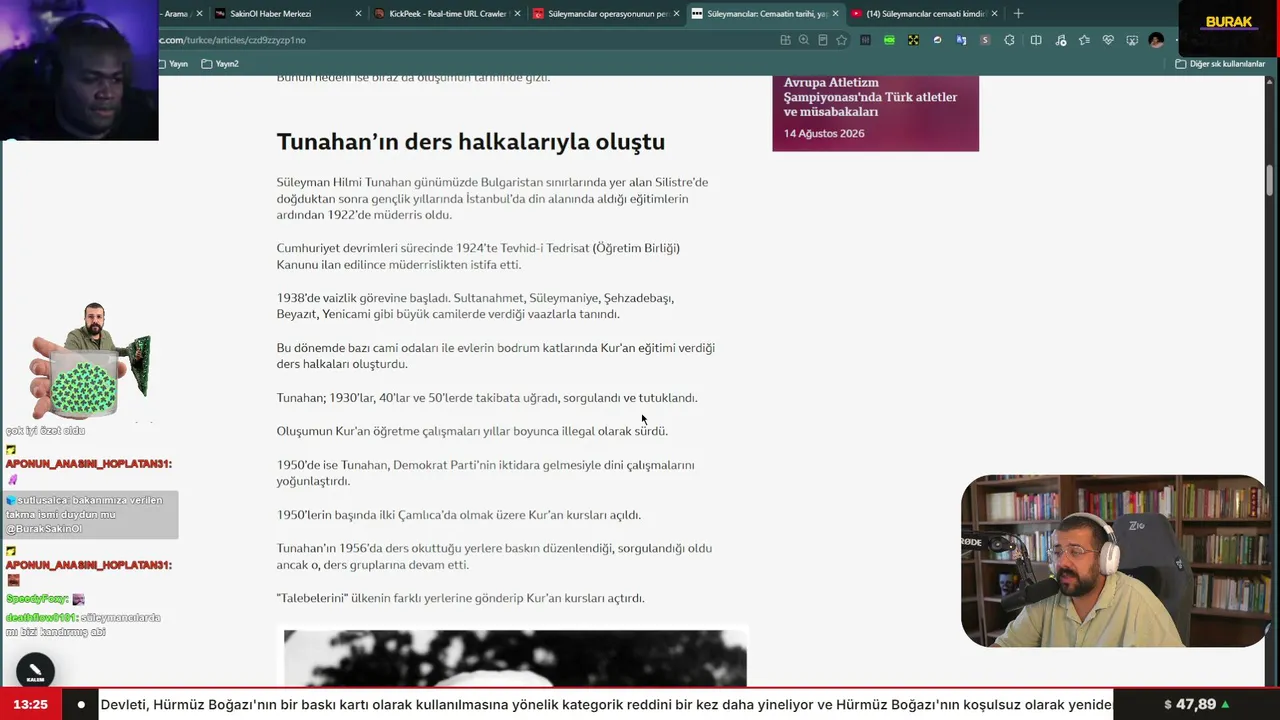
Task: Click the screen capture toolbar icon
Action: pyautogui.click(x=1132, y=40)
